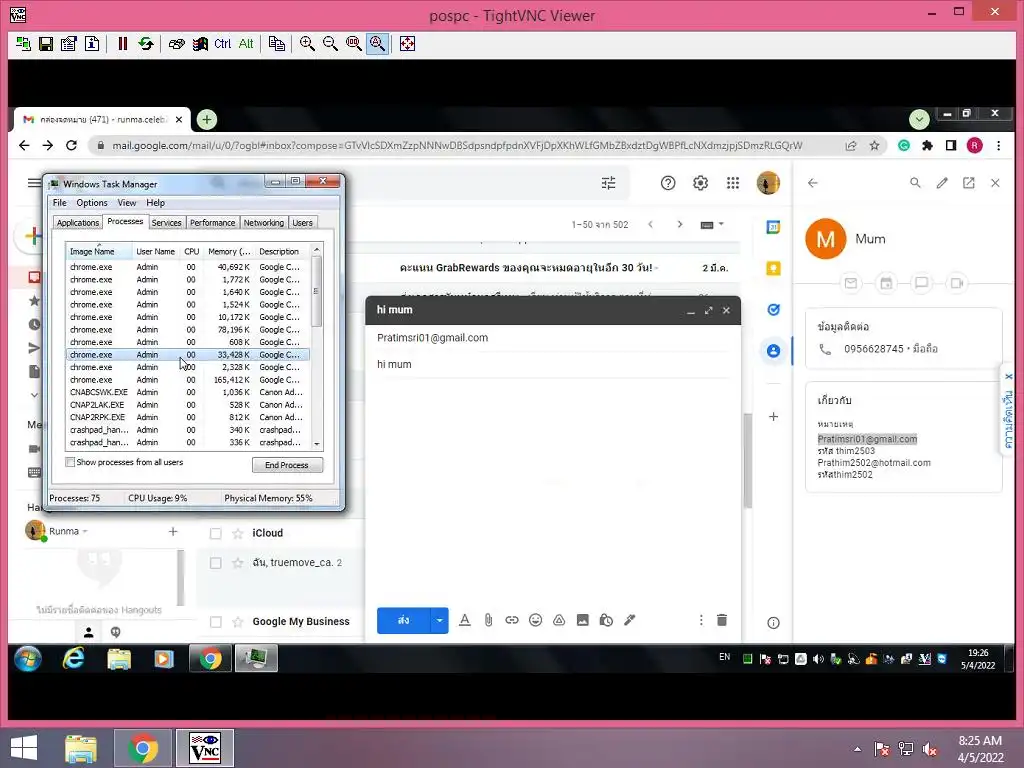This screenshot has width=1024, height=768.
Task: Open the View menu in Task Manager
Action: [127, 203]
